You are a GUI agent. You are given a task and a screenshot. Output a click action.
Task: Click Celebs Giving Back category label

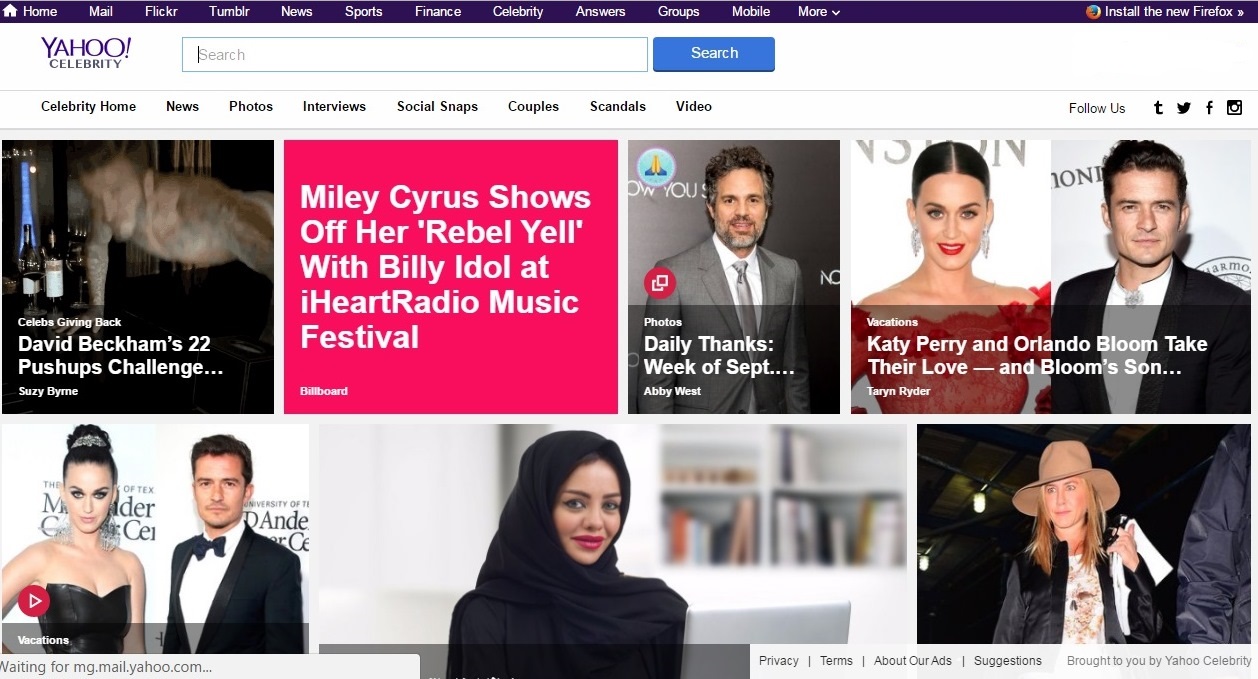[69, 322]
